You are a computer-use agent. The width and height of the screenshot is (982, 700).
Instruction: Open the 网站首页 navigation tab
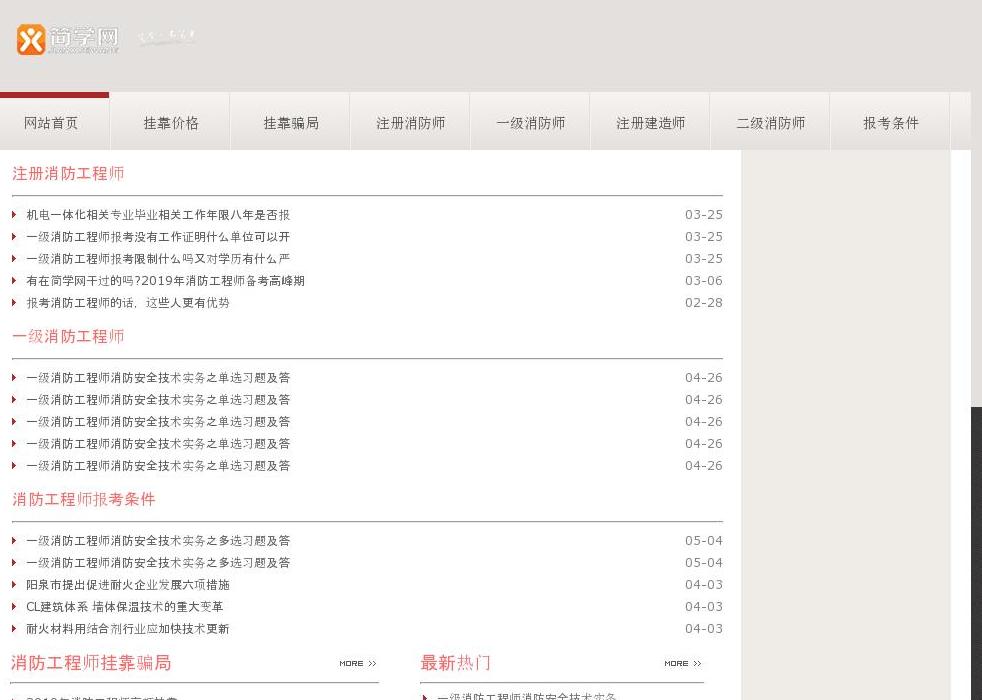tap(51, 123)
